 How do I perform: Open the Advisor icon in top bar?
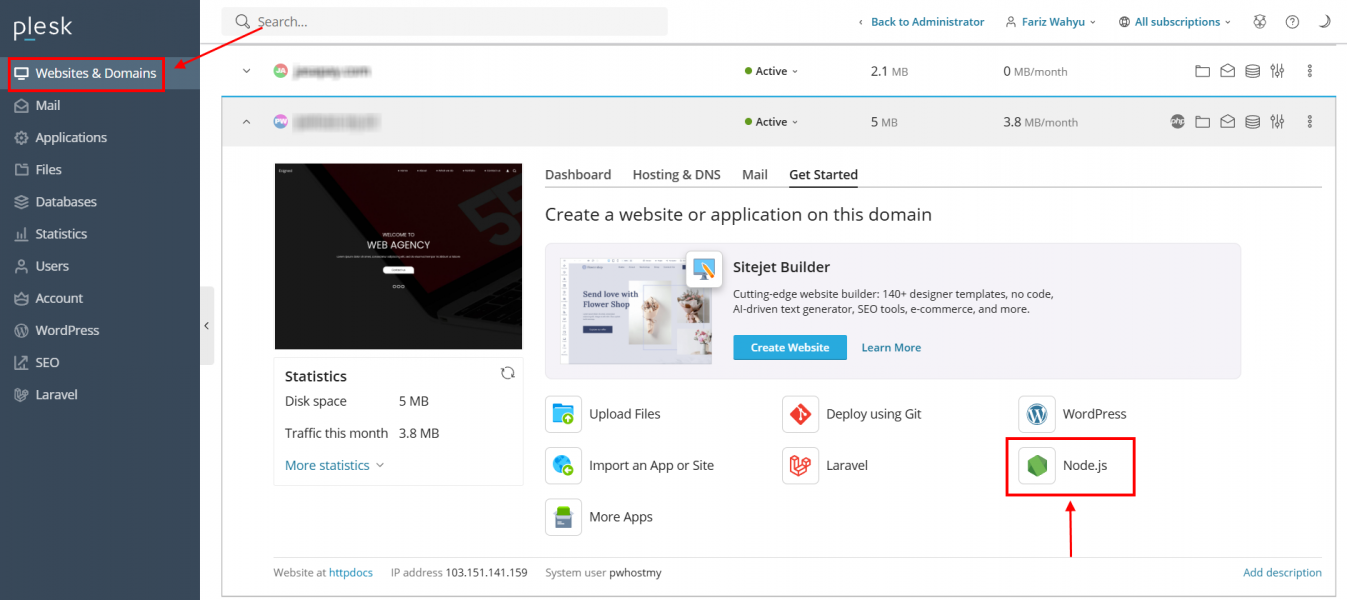click(x=1261, y=22)
